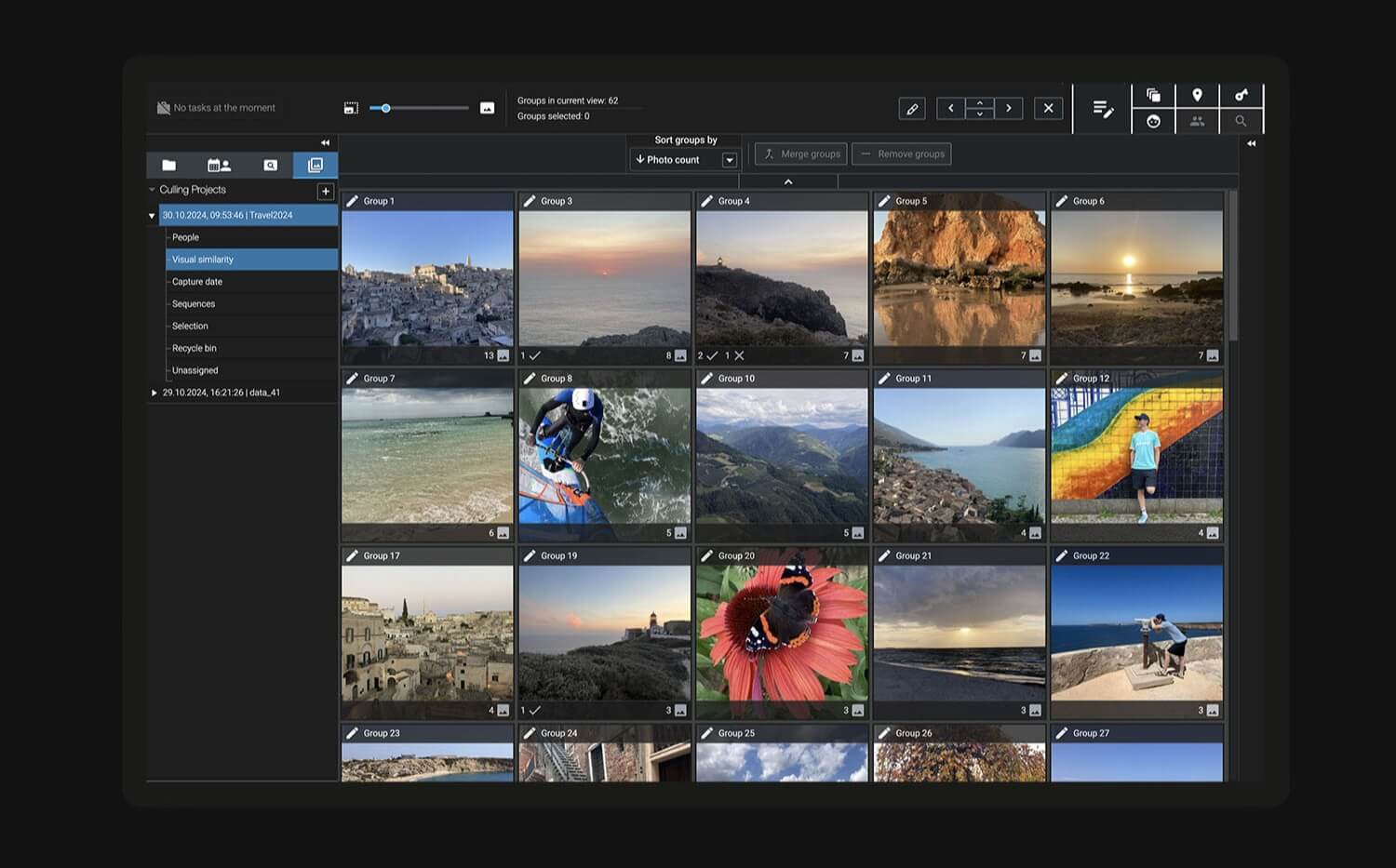Go to previous item with left arrow button
The image size is (1396, 868).
click(x=950, y=108)
